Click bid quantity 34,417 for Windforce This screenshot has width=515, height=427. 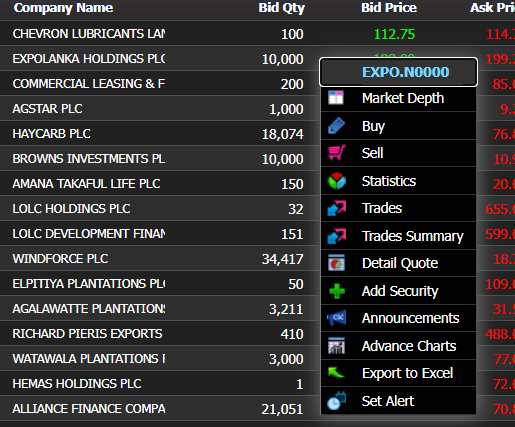click(x=283, y=259)
